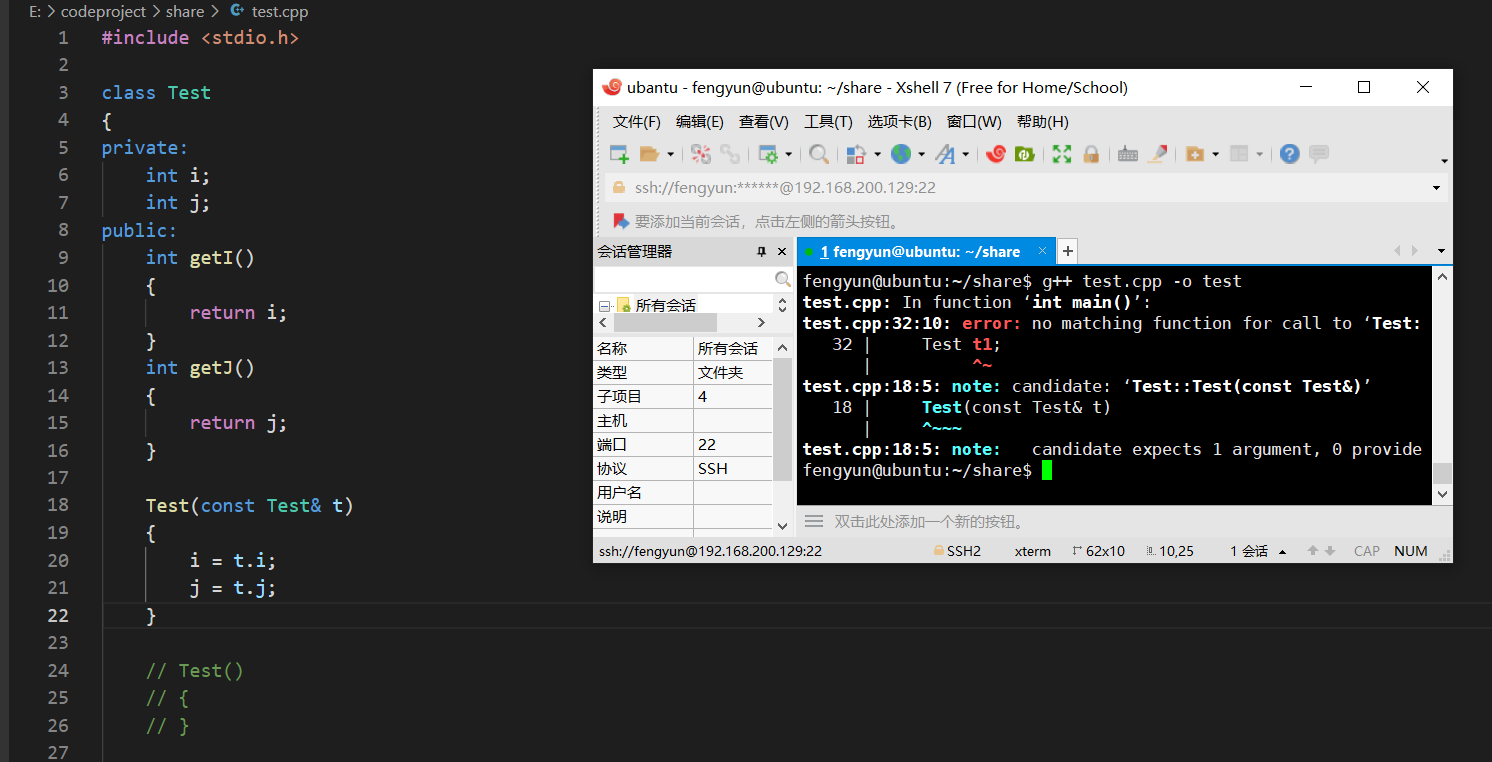Click the speech bubble feedback icon in Xshell
The height and width of the screenshot is (762, 1492).
(1319, 154)
